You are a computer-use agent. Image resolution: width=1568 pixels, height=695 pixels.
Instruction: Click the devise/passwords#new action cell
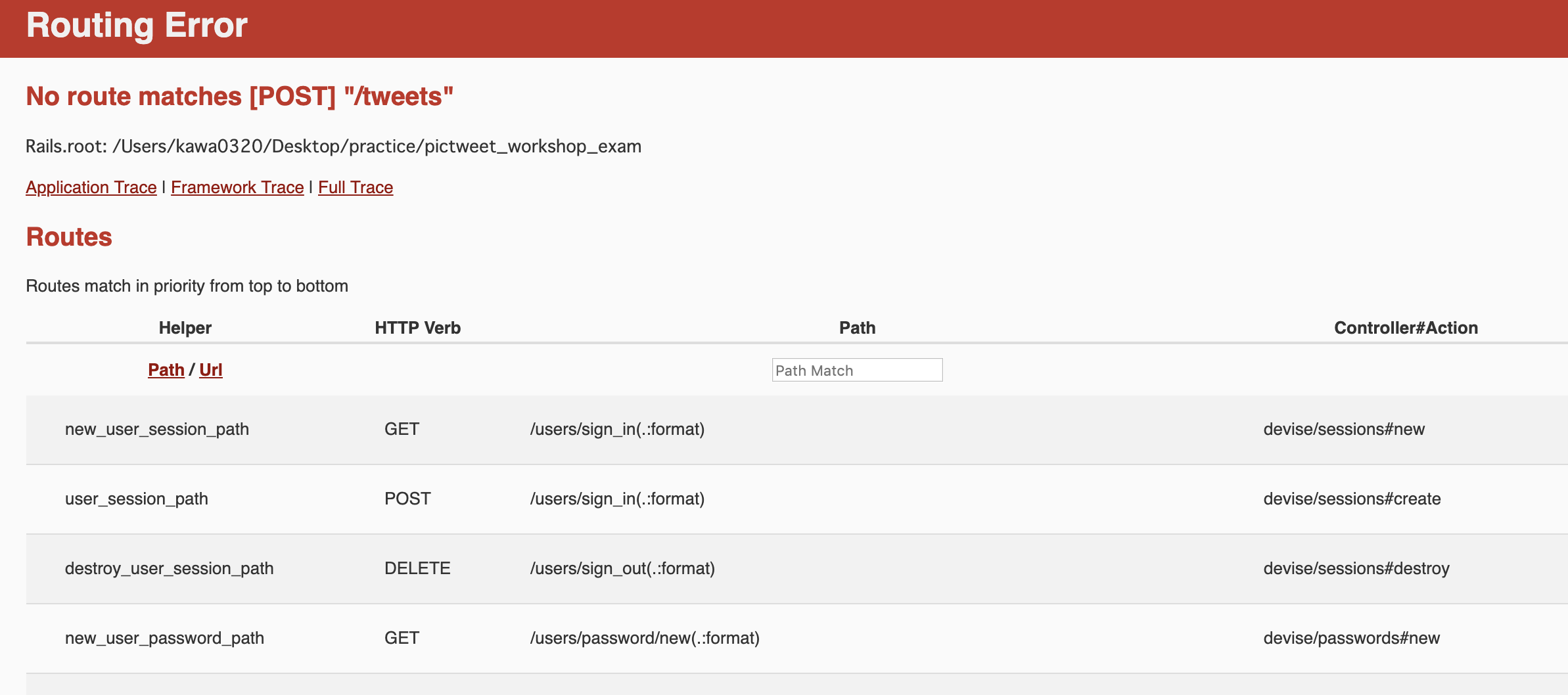point(1351,638)
